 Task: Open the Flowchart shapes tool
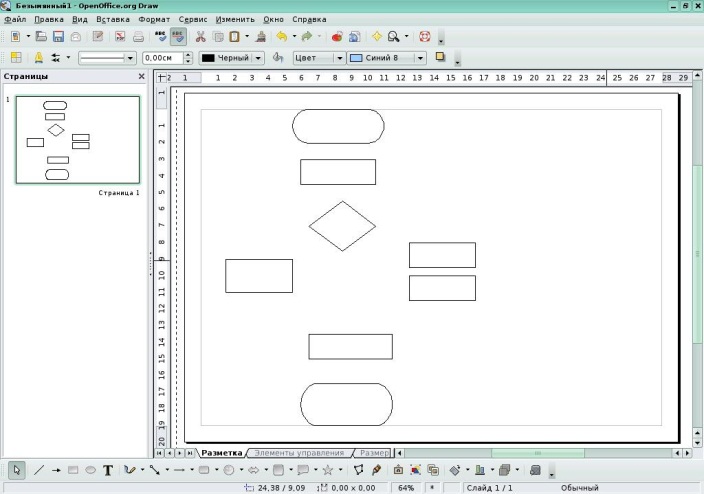tap(278, 470)
